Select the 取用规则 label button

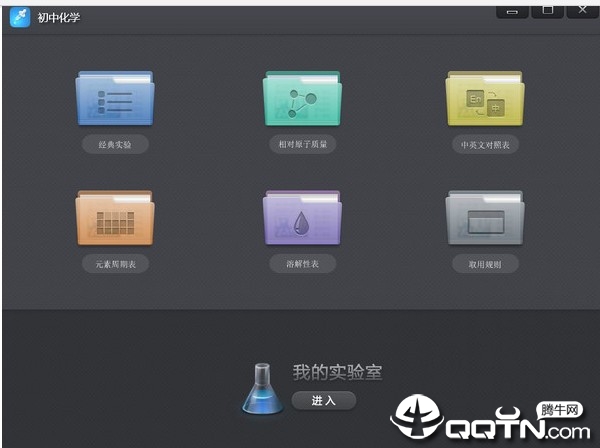click(x=485, y=264)
